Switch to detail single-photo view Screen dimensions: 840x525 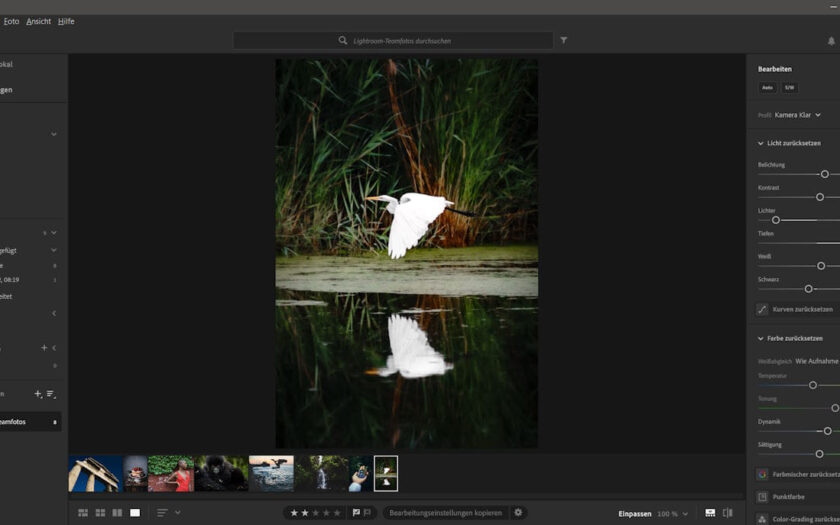pos(135,513)
